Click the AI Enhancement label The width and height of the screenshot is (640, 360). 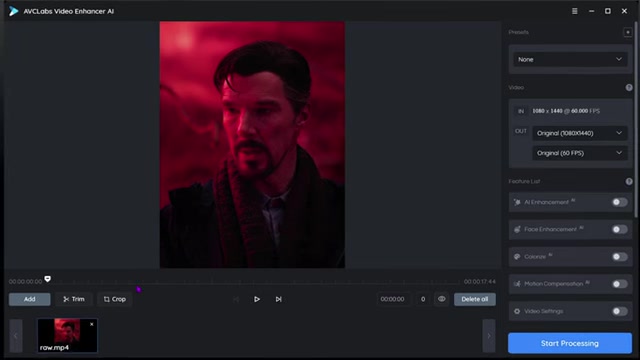tap(547, 202)
